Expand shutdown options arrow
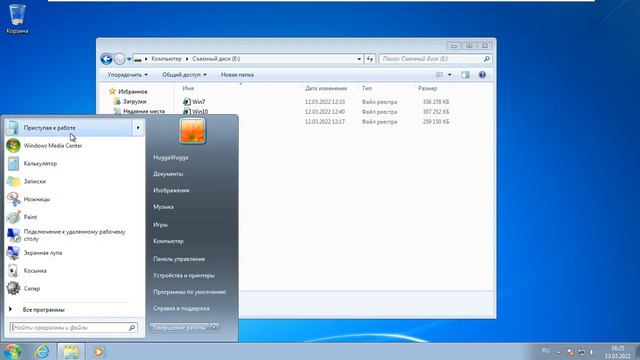 (x=215, y=327)
